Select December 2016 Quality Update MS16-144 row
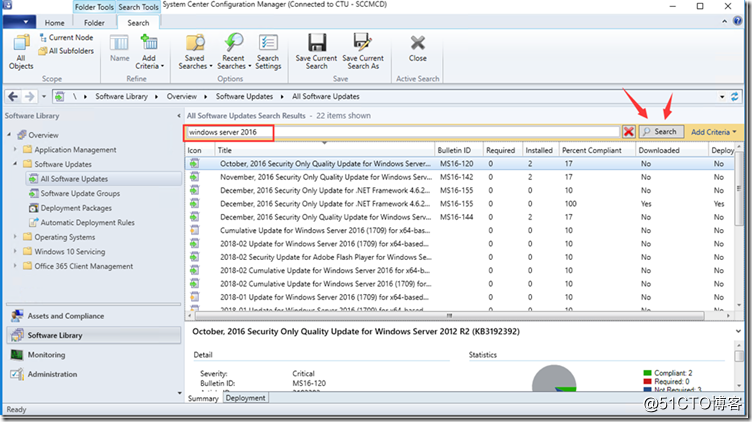 coord(459,217)
